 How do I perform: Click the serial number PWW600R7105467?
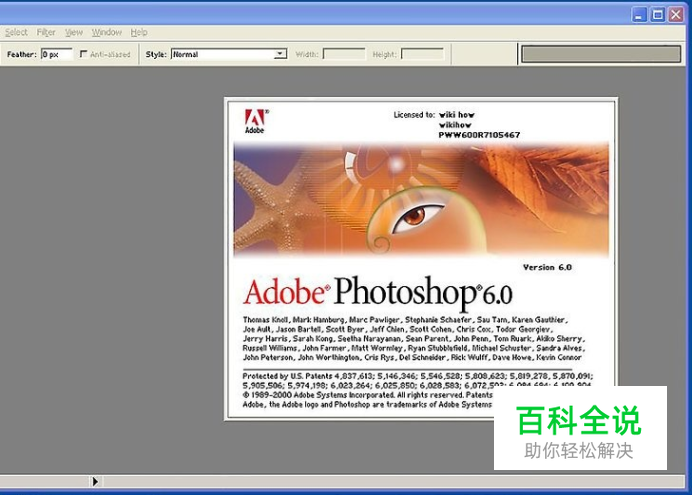(x=479, y=135)
